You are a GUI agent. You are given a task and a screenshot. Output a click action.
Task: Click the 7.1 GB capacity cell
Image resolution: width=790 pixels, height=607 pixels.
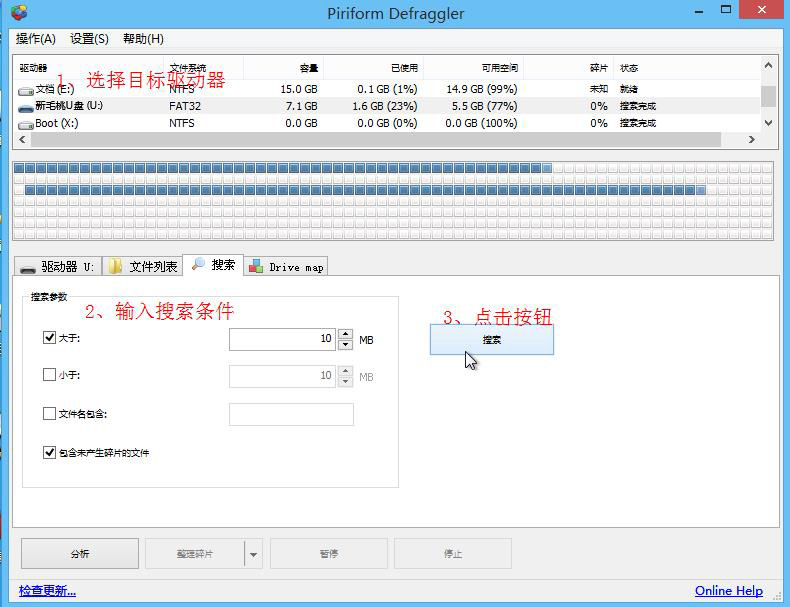point(301,106)
